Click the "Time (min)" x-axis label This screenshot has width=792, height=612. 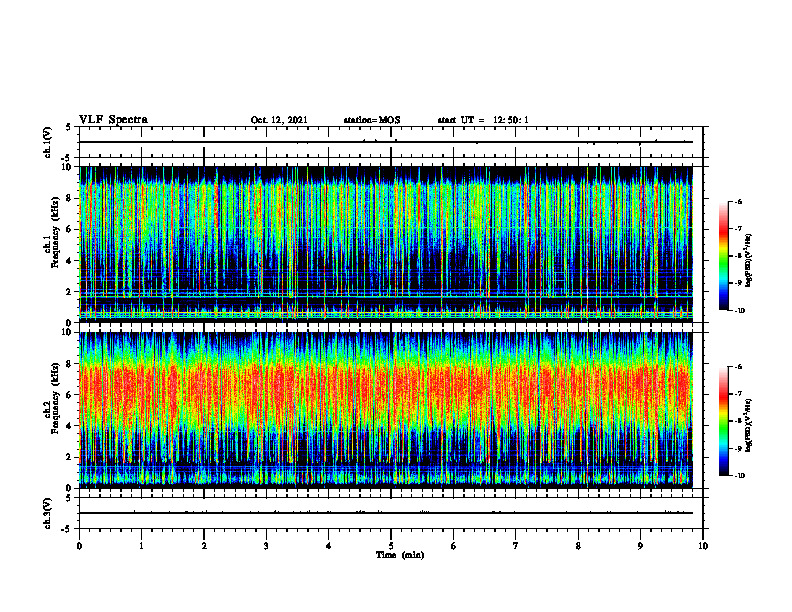pos(400,555)
